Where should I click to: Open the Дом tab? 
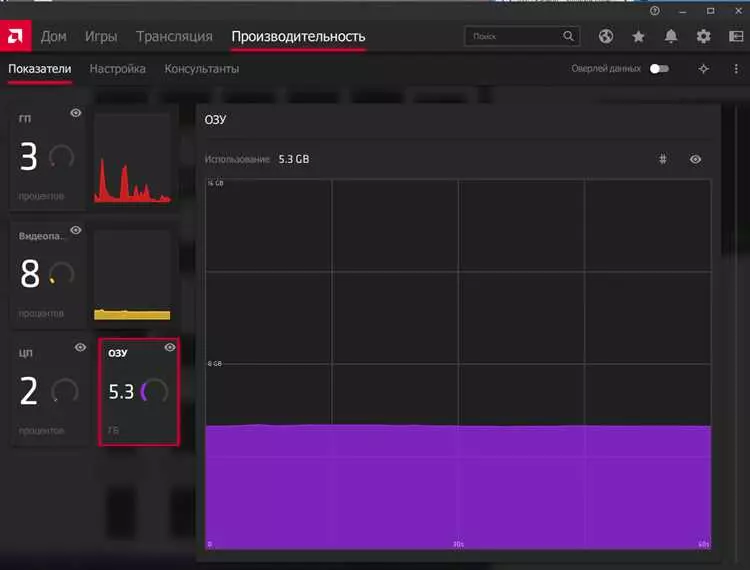54,36
